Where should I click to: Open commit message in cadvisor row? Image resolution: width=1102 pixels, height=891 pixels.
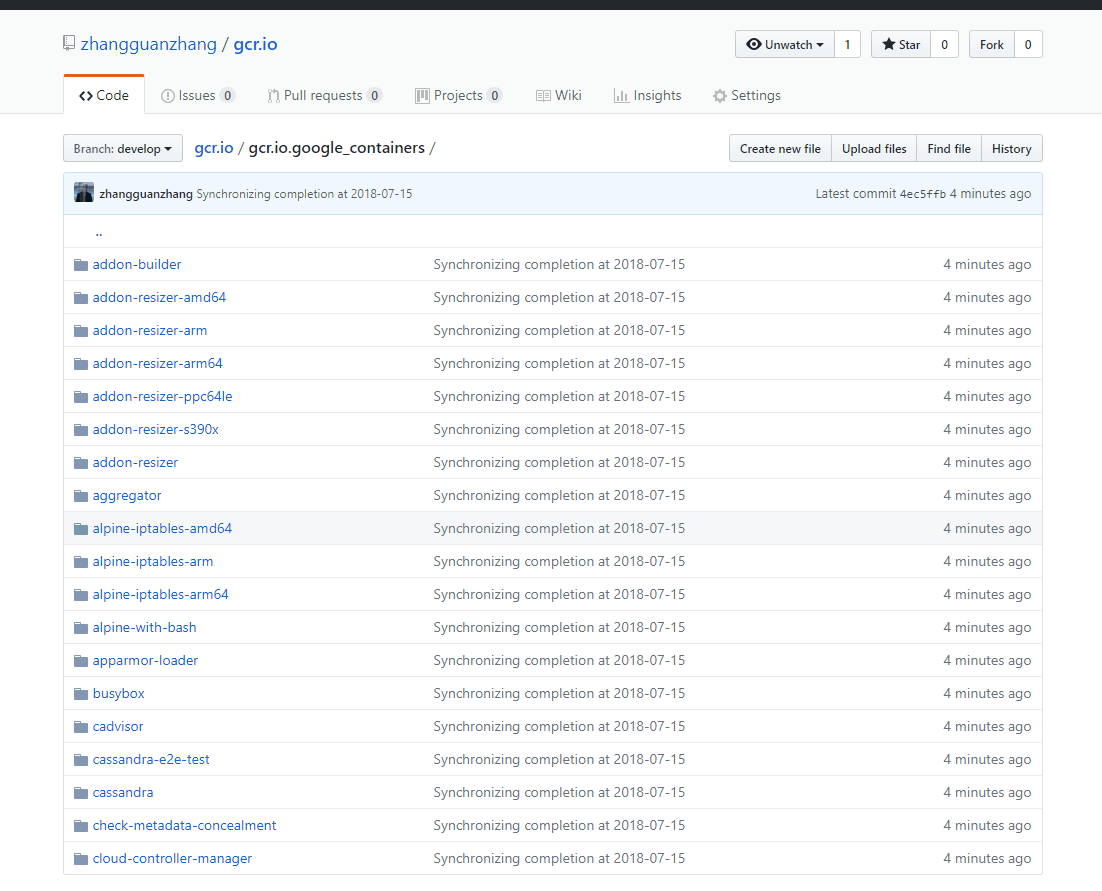(x=559, y=727)
